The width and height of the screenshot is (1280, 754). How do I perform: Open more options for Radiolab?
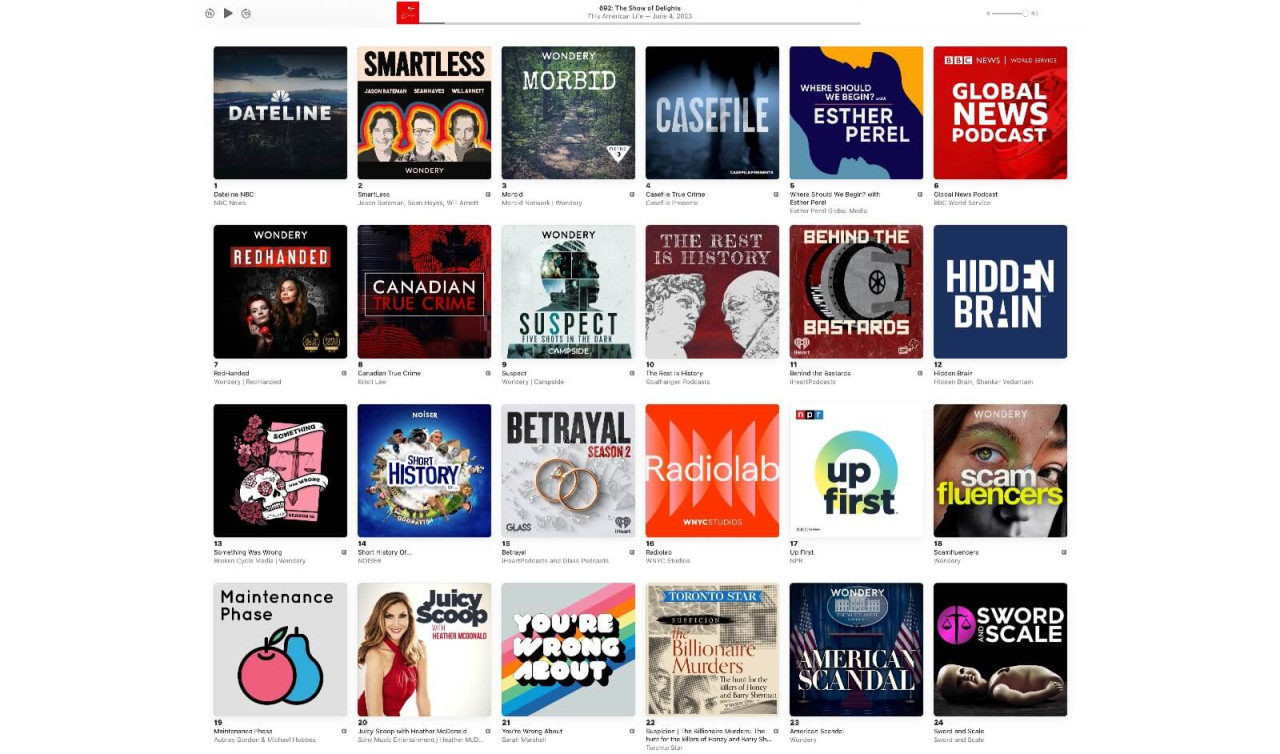(776, 552)
